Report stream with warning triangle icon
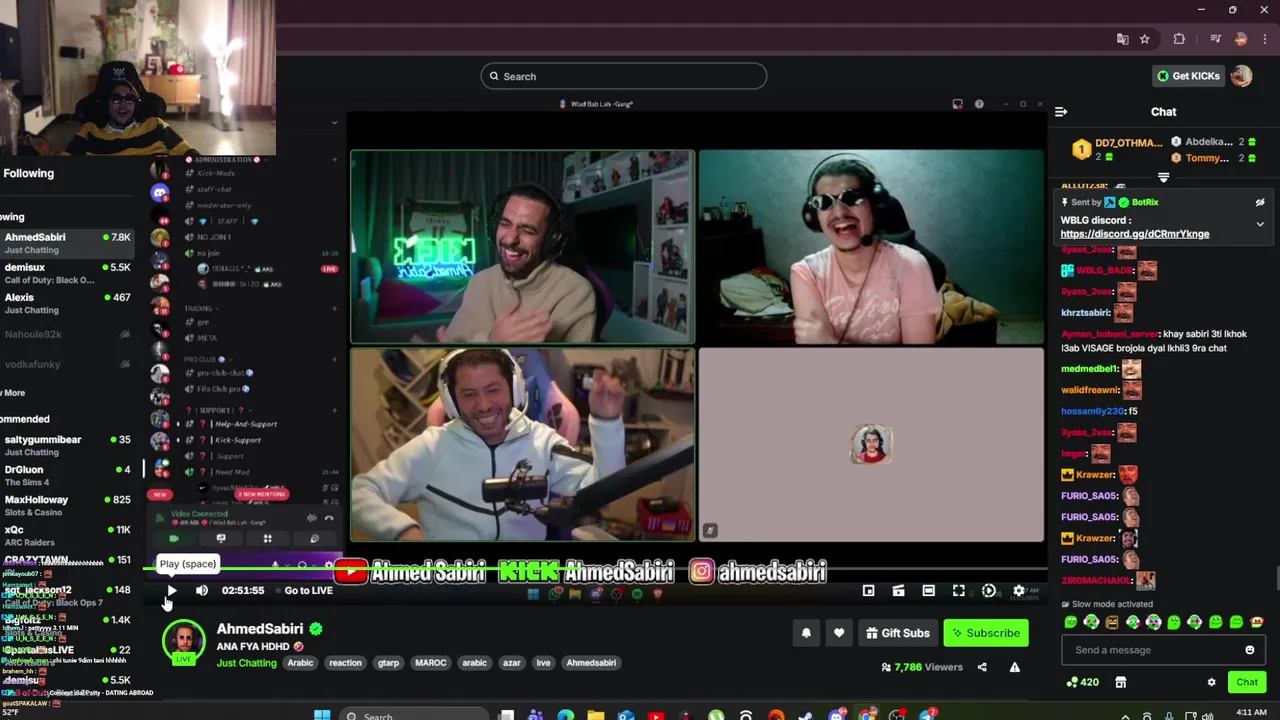Image resolution: width=1280 pixels, height=720 pixels. tap(1015, 667)
